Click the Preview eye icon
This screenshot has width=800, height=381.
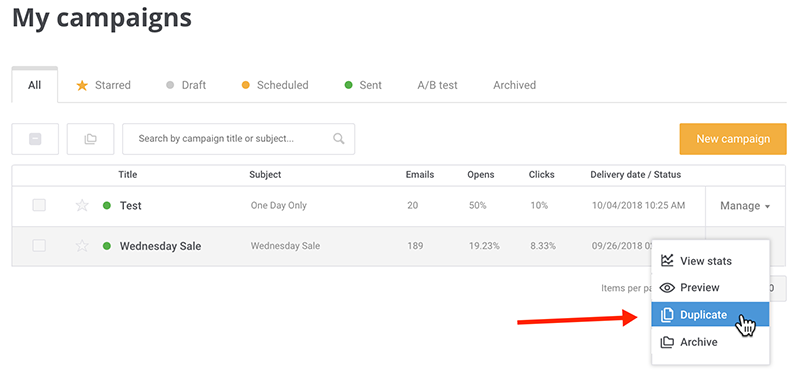[667, 288]
